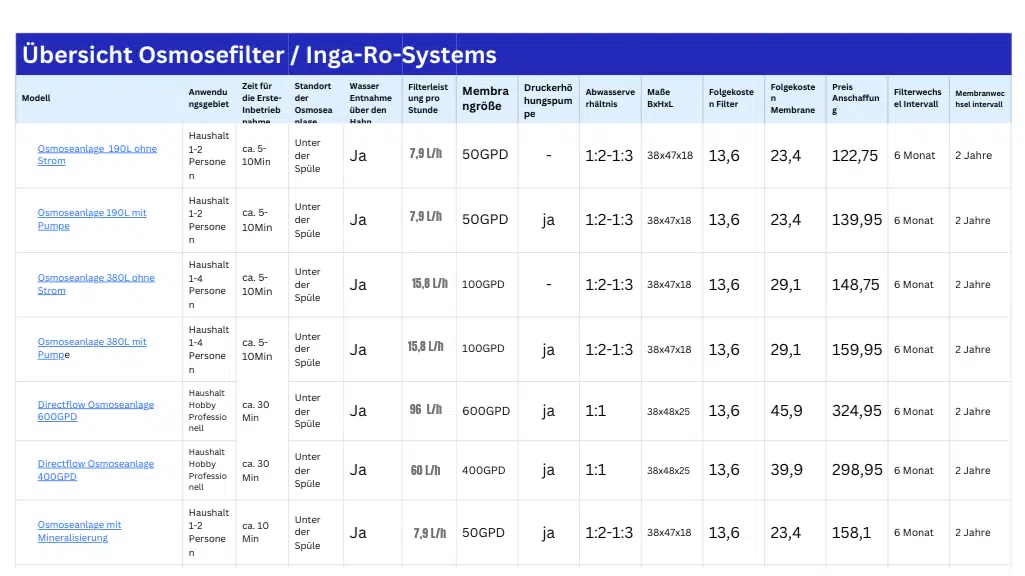Click ca. 10 Min in the Mineralisierung row
Image resolution: width=1025 pixels, height=576 pixels.
tap(256, 532)
